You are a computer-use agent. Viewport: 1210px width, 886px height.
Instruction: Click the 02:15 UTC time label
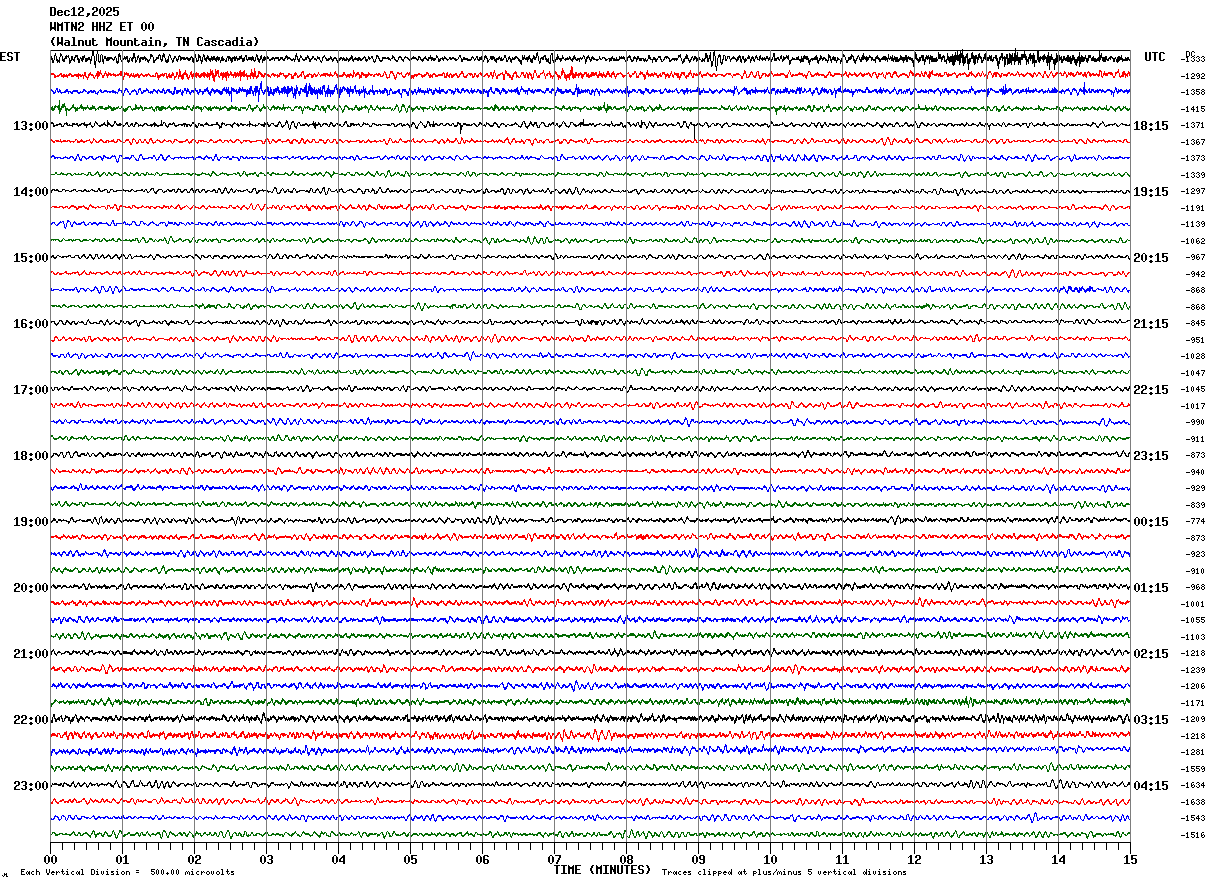click(x=1151, y=654)
